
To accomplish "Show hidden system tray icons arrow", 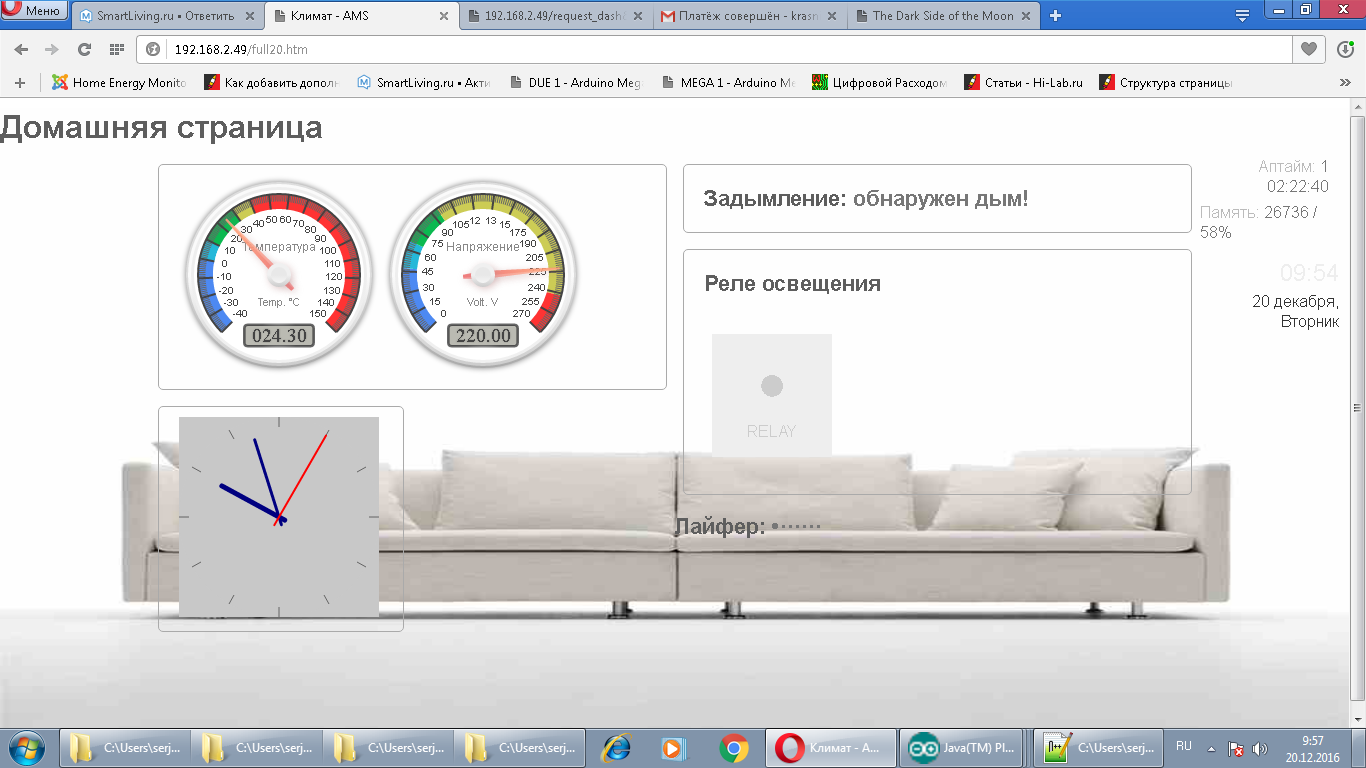I will [x=1211, y=748].
